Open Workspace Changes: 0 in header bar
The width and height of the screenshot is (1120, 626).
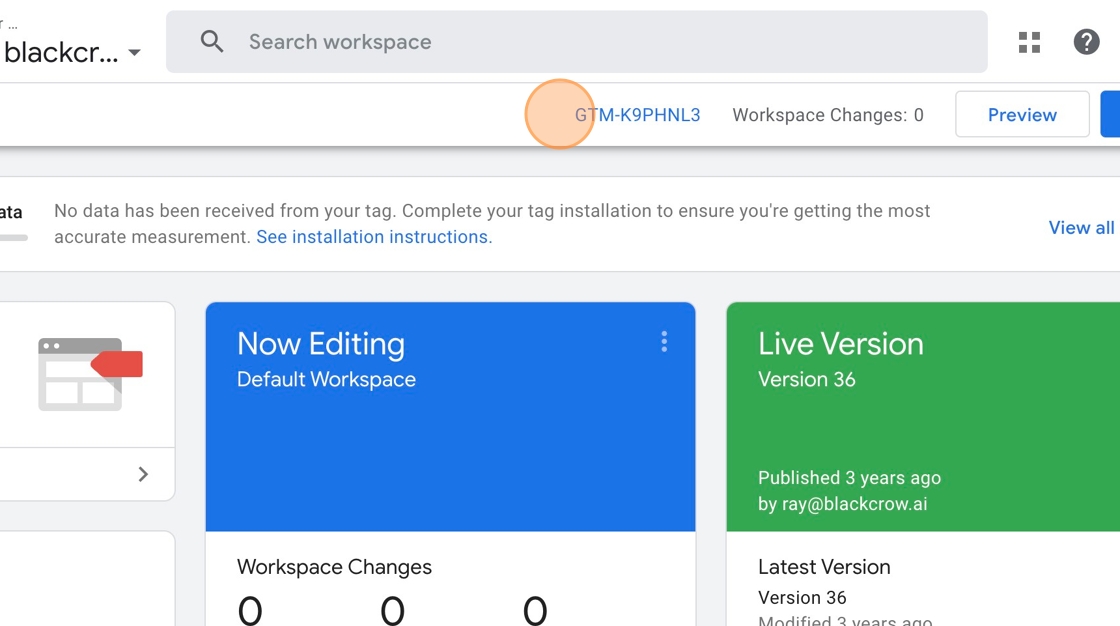(827, 115)
